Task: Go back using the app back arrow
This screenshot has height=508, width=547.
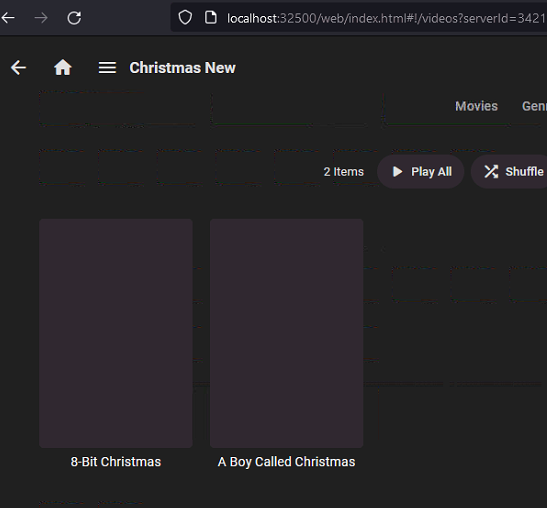Action: click(18, 67)
